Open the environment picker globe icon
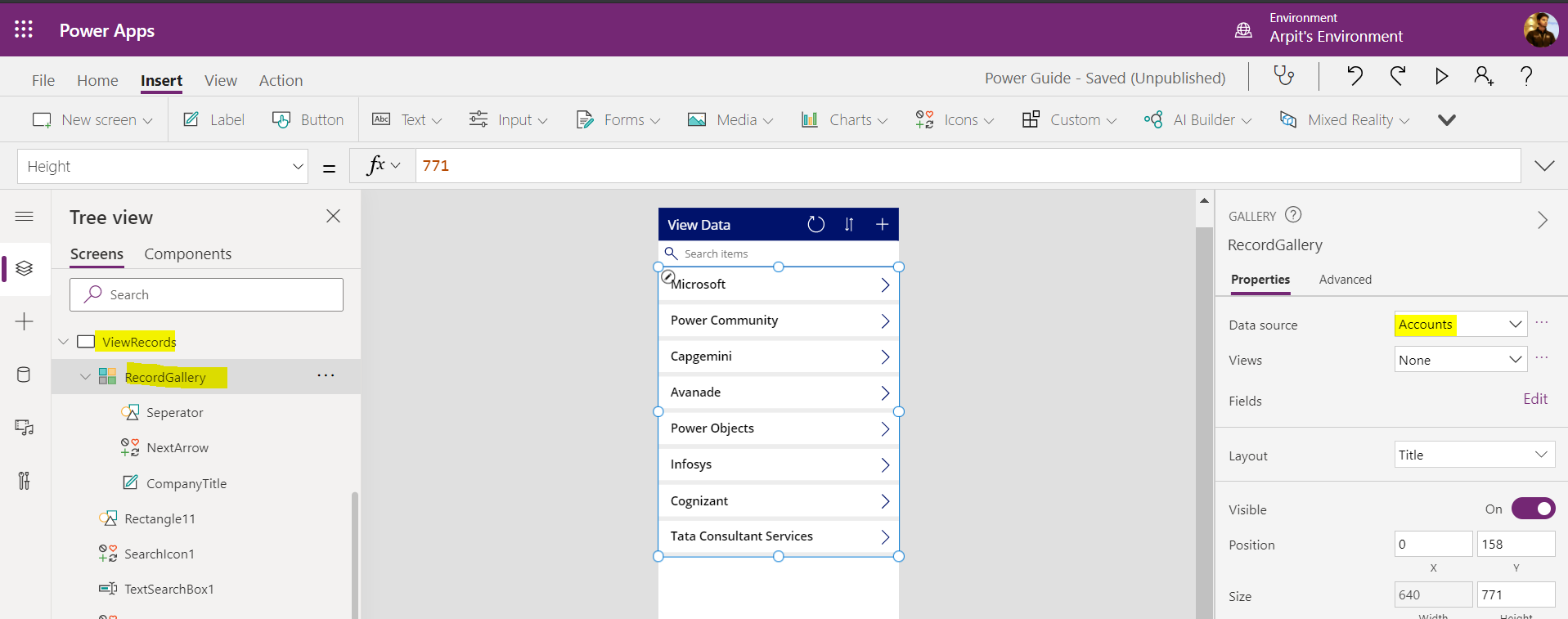 [x=1243, y=30]
